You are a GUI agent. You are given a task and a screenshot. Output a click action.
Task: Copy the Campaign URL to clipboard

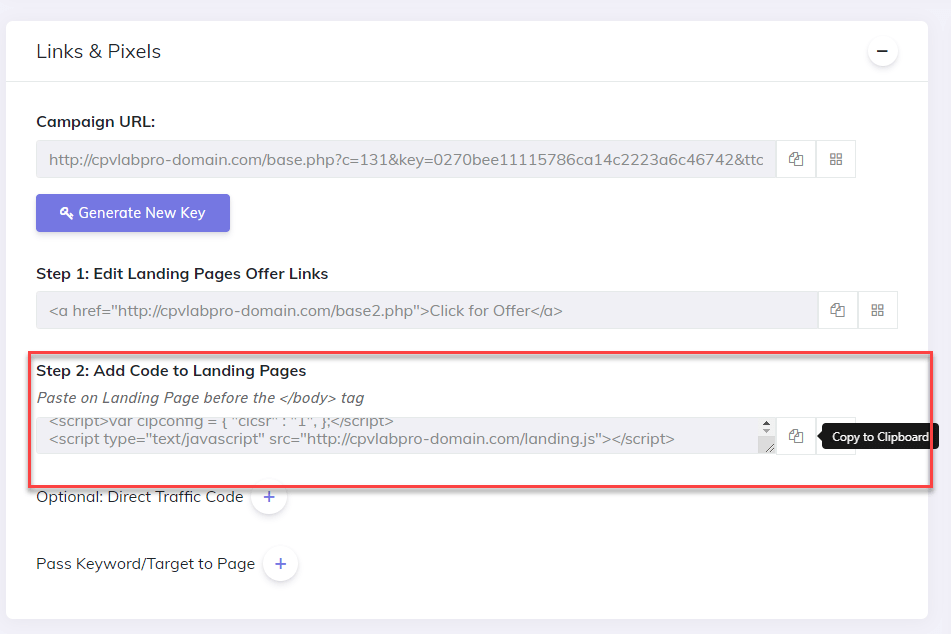[x=796, y=159]
